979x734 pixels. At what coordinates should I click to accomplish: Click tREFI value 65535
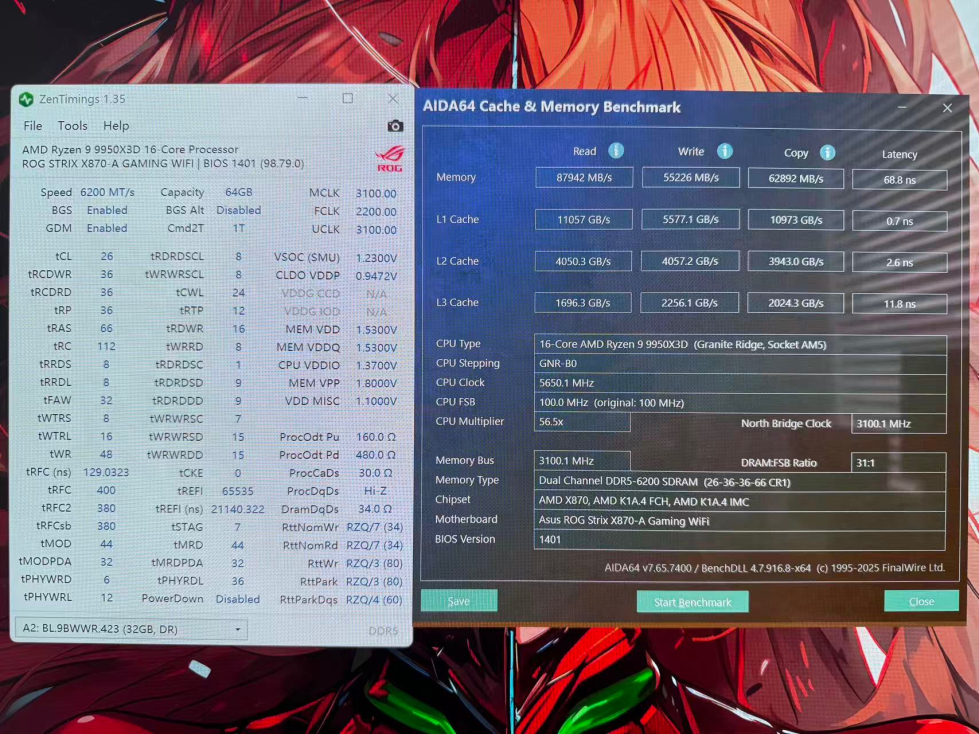(x=238, y=491)
